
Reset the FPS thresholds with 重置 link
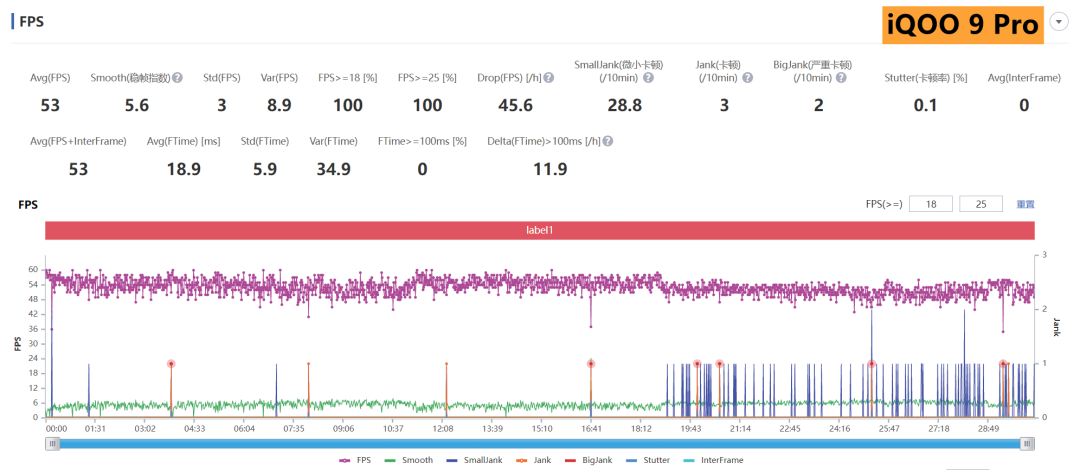pyautogui.click(x=1026, y=204)
